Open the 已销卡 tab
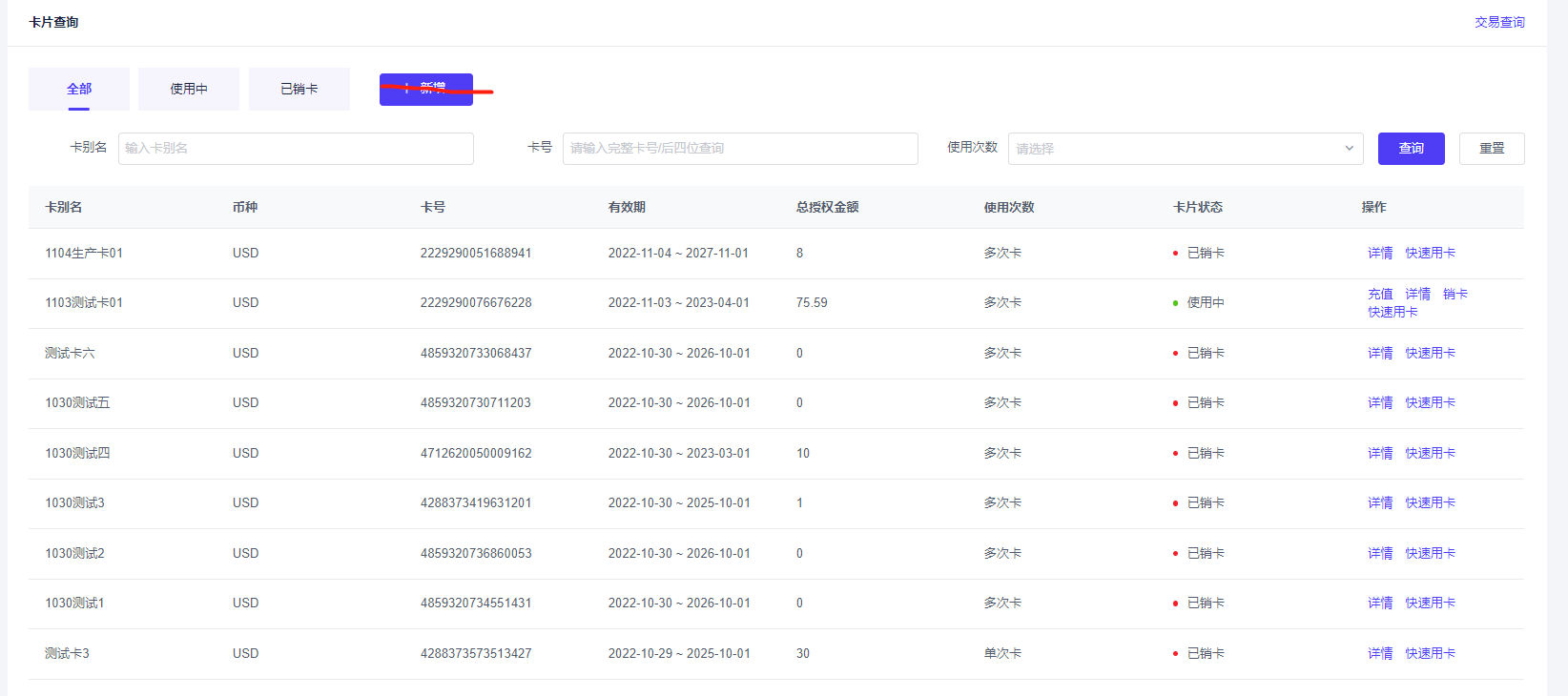 [x=299, y=89]
